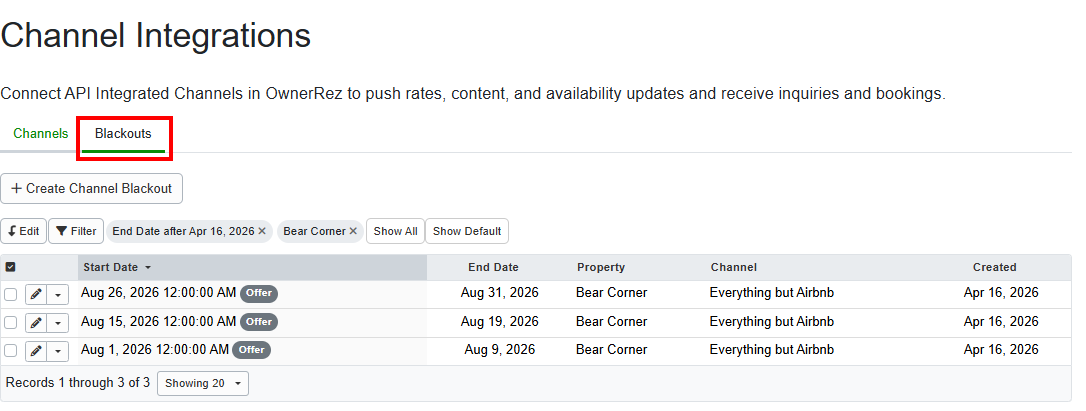Edit the Aug 1, 2026 blackout with pencil icon
The image size is (1086, 411).
[36, 351]
